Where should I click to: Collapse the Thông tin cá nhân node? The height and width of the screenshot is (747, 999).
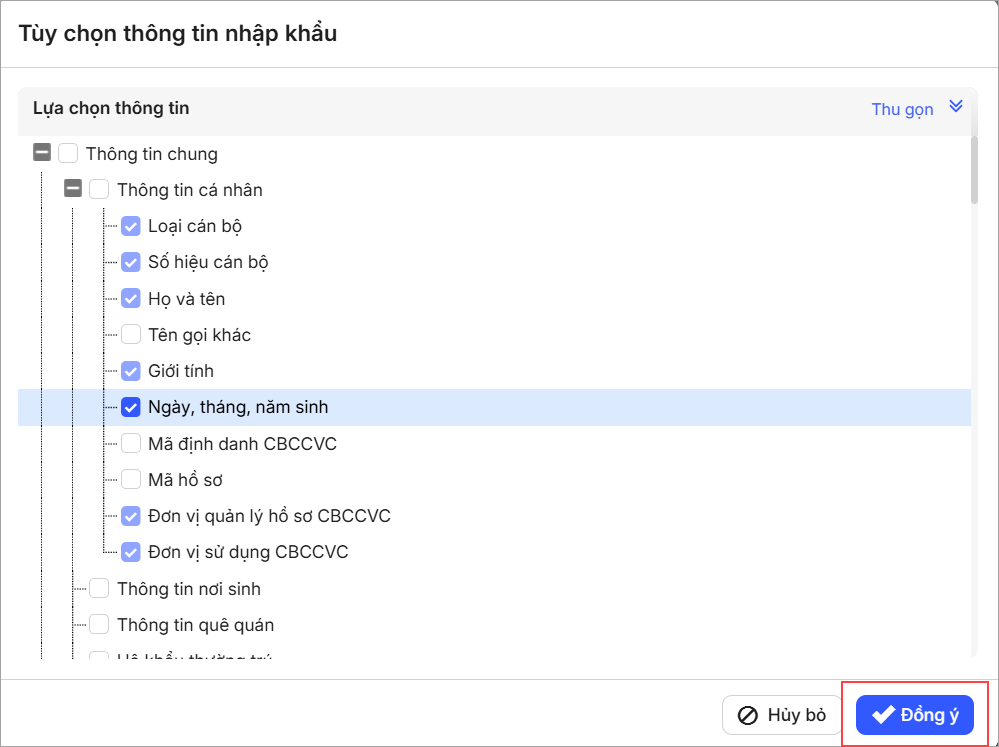pos(73,189)
